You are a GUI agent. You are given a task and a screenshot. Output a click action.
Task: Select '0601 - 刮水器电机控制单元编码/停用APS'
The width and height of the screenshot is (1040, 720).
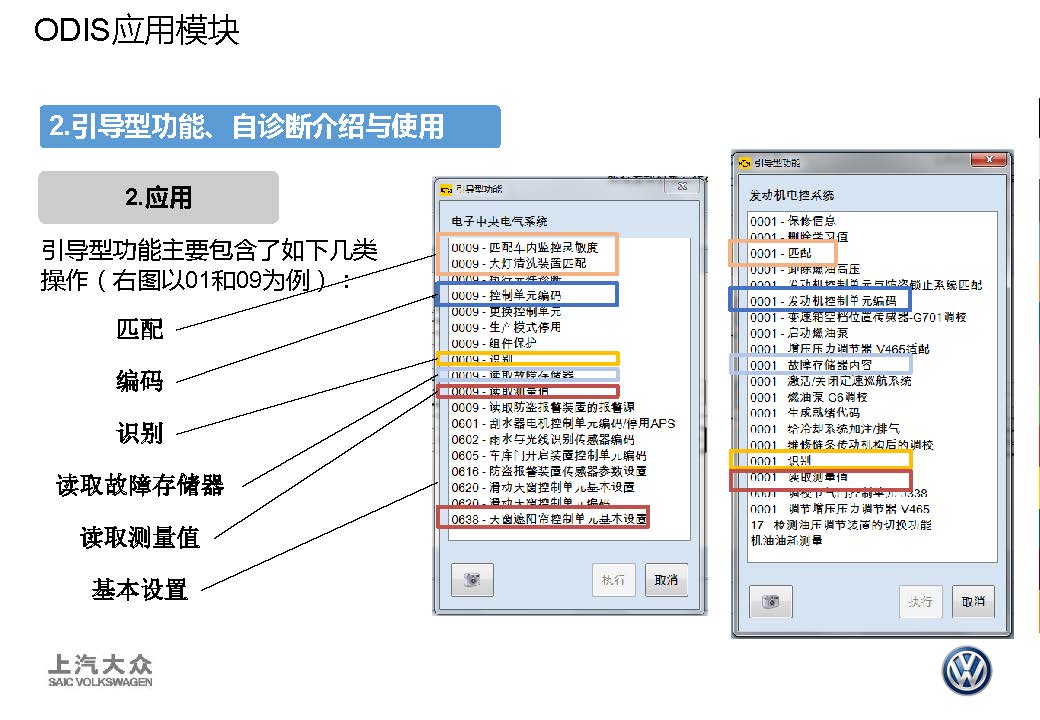tap(563, 423)
